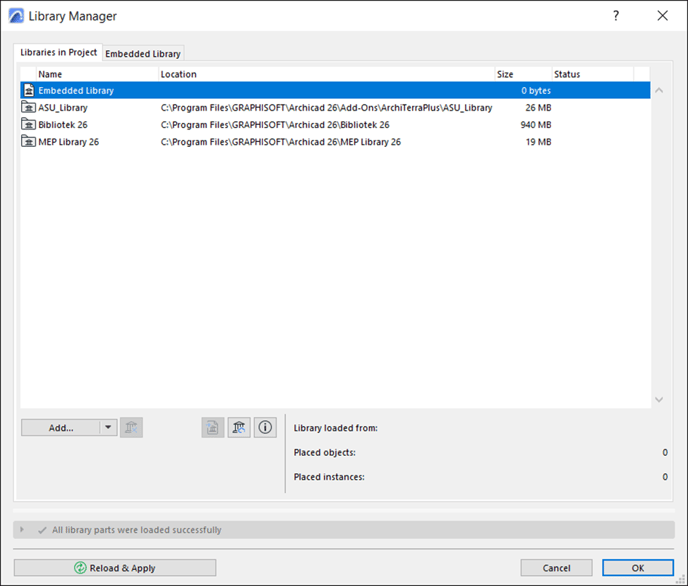Click the 19 MB size value
This screenshot has width=688, height=586.
tap(538, 142)
